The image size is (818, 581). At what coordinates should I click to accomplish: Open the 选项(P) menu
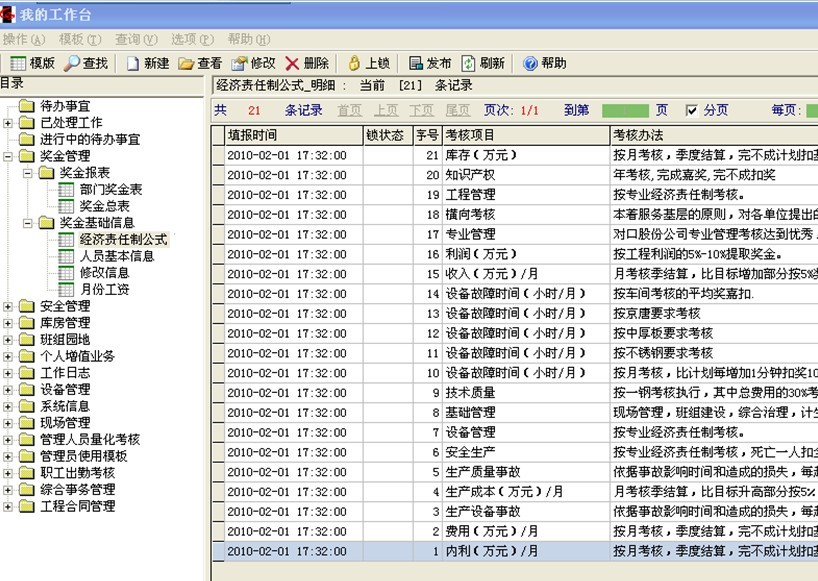point(192,39)
